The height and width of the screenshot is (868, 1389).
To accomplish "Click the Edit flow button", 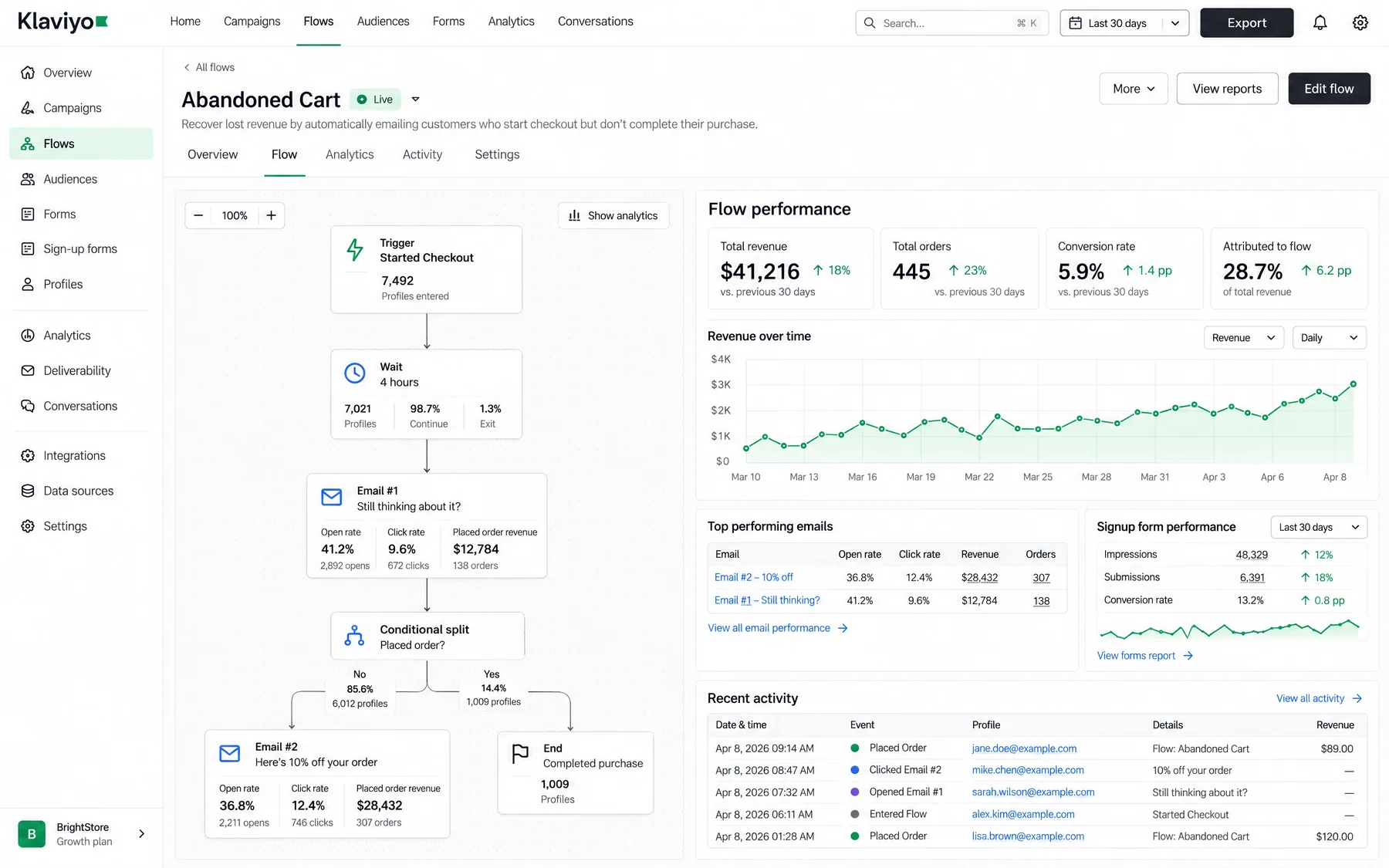I will pyautogui.click(x=1329, y=89).
